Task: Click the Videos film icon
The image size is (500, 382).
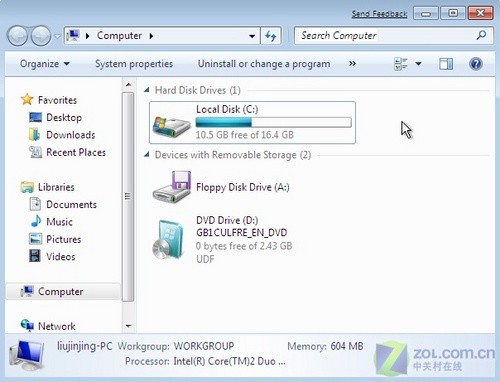Action: coord(35,256)
